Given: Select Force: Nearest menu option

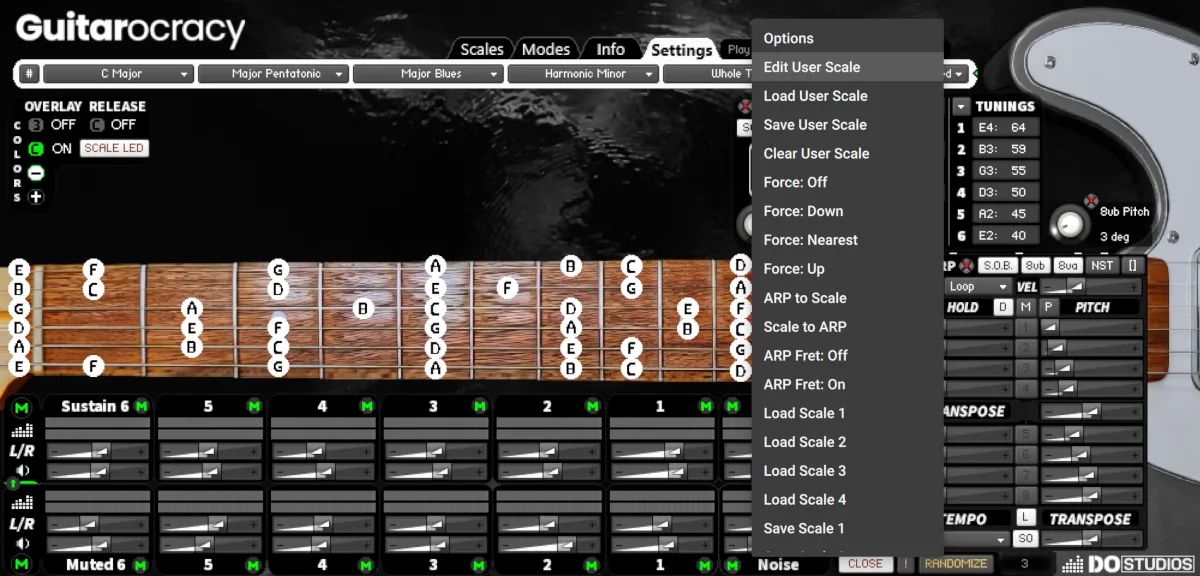Looking at the screenshot, I should tap(847, 240).
